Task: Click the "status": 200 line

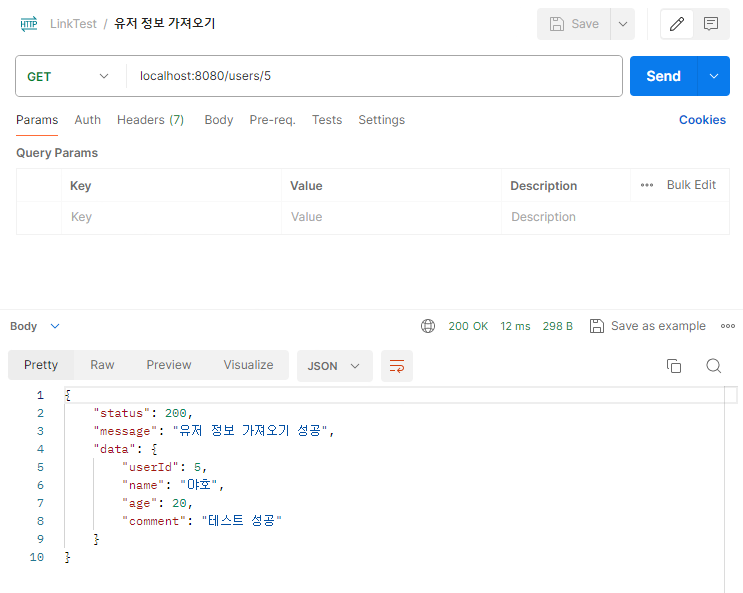Action: coord(143,413)
